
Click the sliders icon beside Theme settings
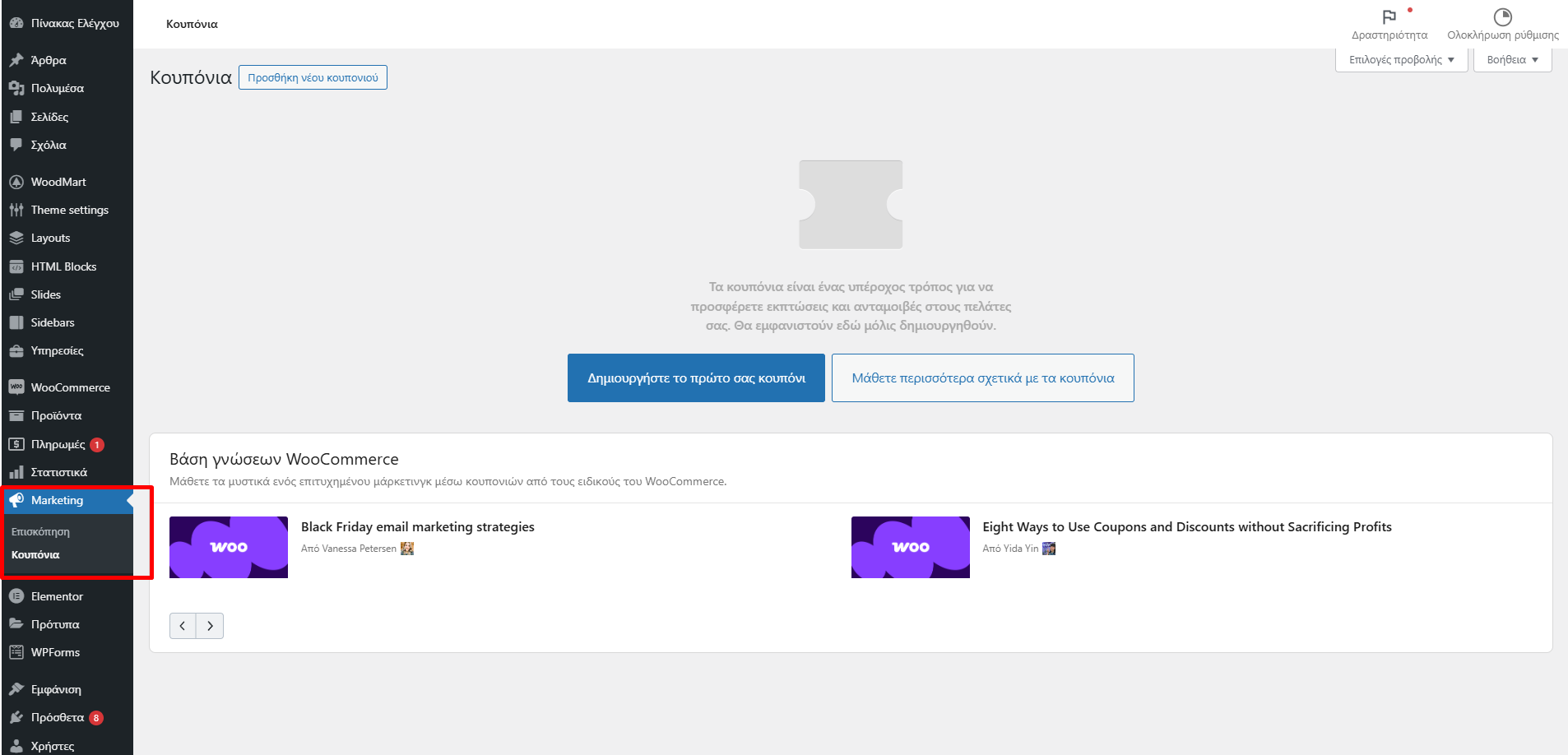pyautogui.click(x=16, y=210)
